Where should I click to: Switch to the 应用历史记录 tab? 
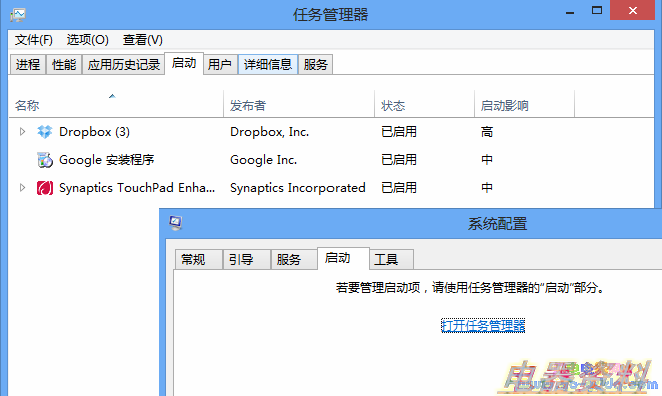click(x=123, y=65)
